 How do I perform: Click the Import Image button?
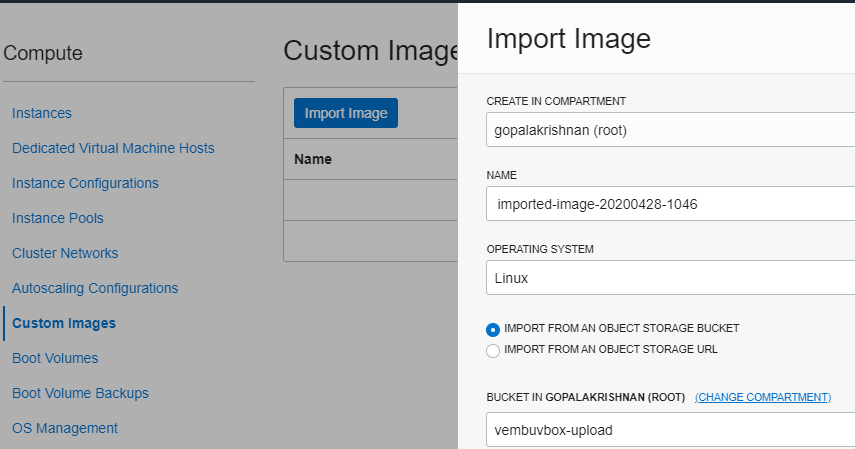pos(346,113)
